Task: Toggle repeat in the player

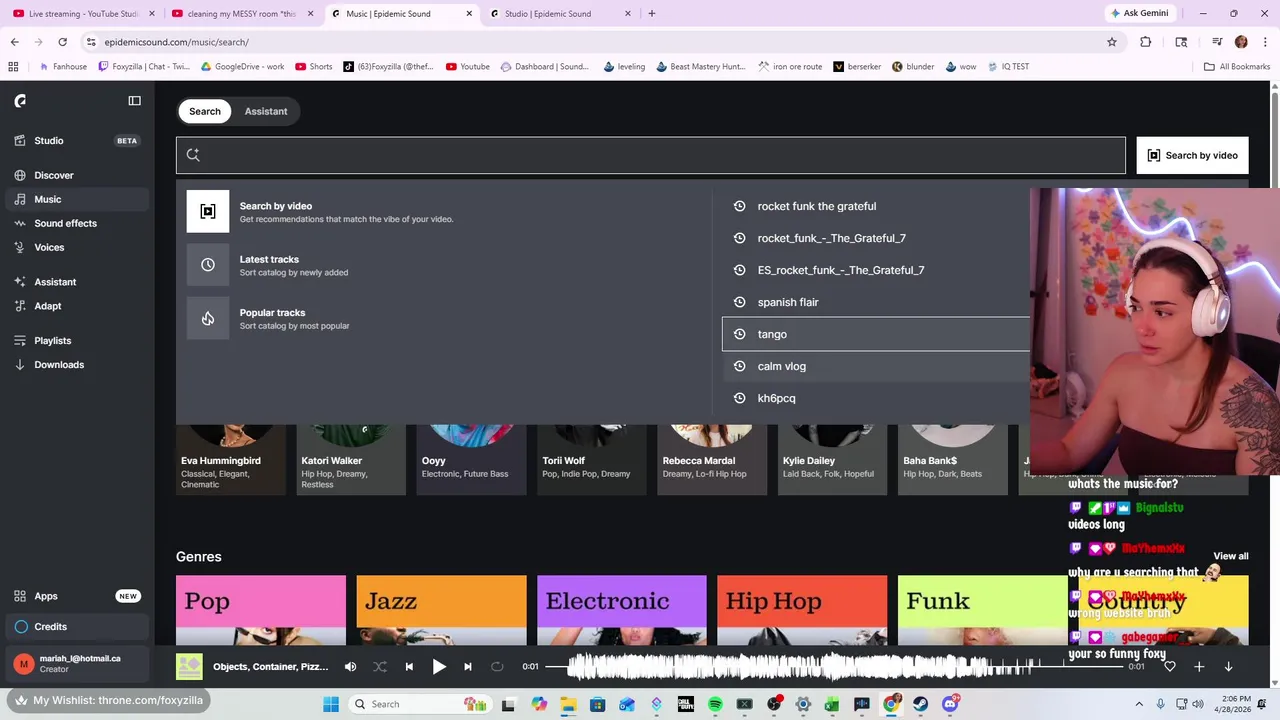Action: pyautogui.click(x=497, y=667)
